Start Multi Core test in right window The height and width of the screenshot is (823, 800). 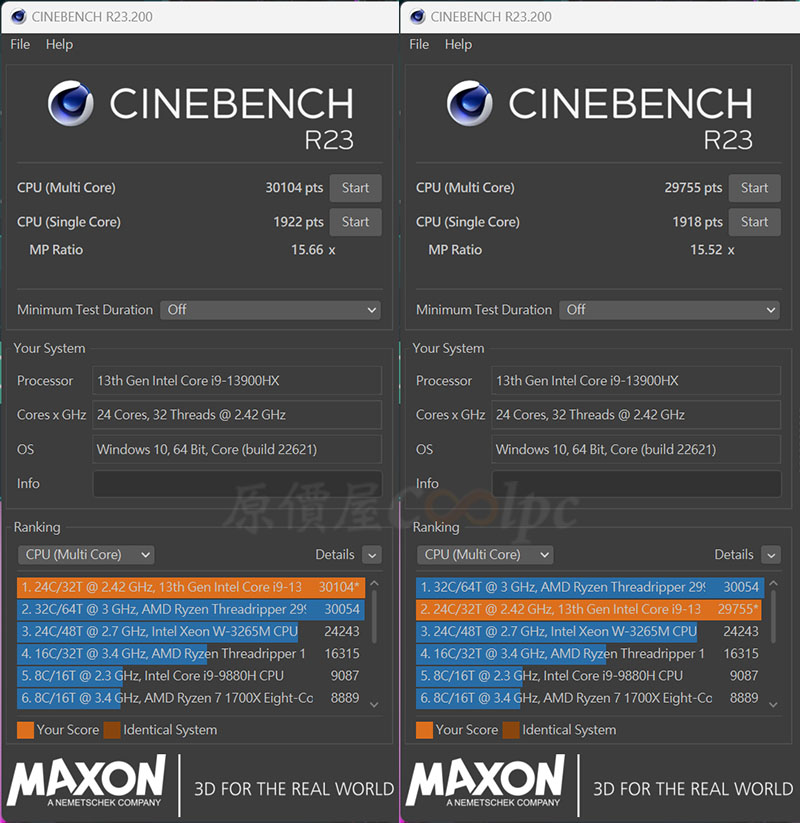coord(754,188)
